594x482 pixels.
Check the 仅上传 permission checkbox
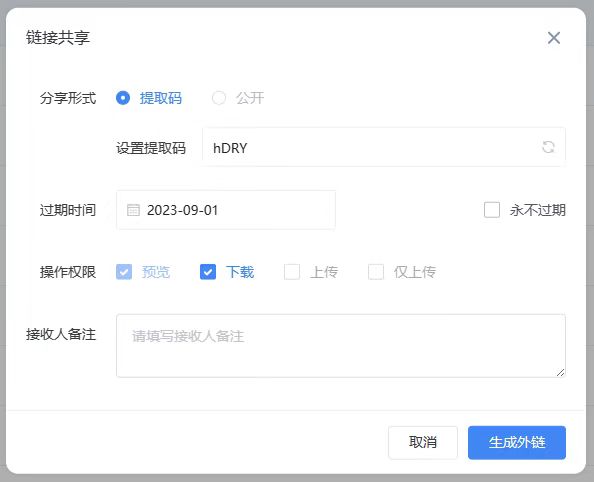[376, 272]
